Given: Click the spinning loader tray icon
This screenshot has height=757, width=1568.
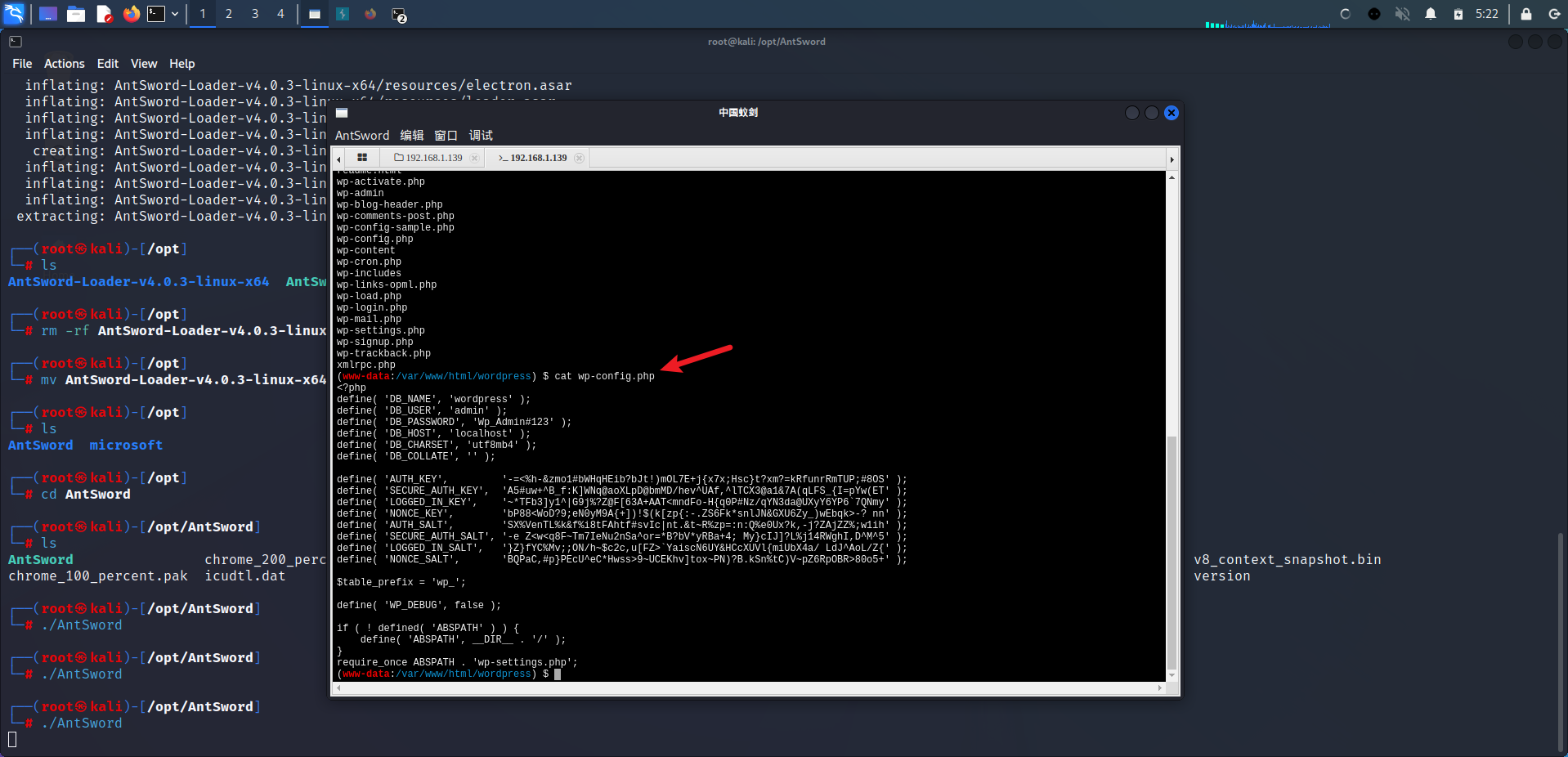Looking at the screenshot, I should pos(1346,14).
